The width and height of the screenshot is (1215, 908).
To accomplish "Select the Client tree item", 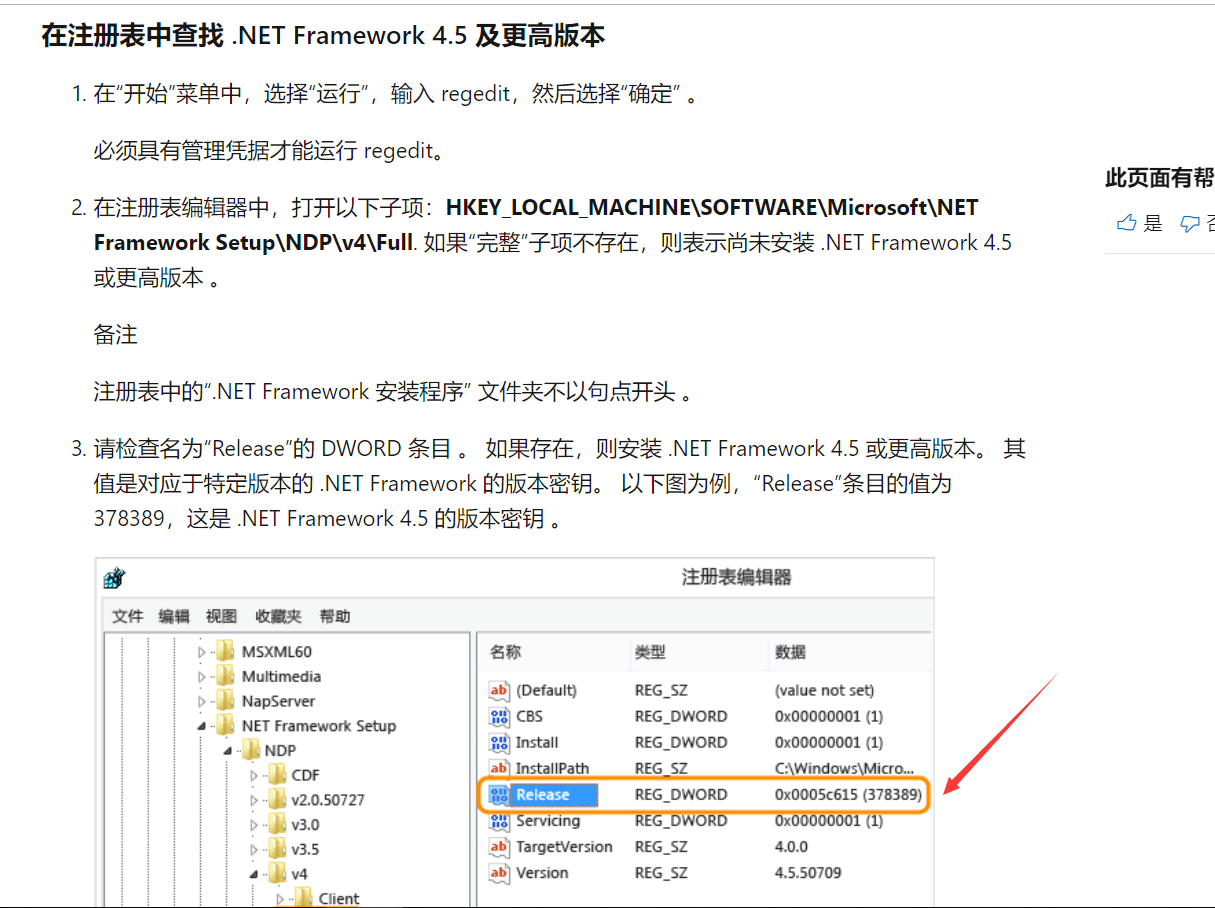I will (x=338, y=898).
